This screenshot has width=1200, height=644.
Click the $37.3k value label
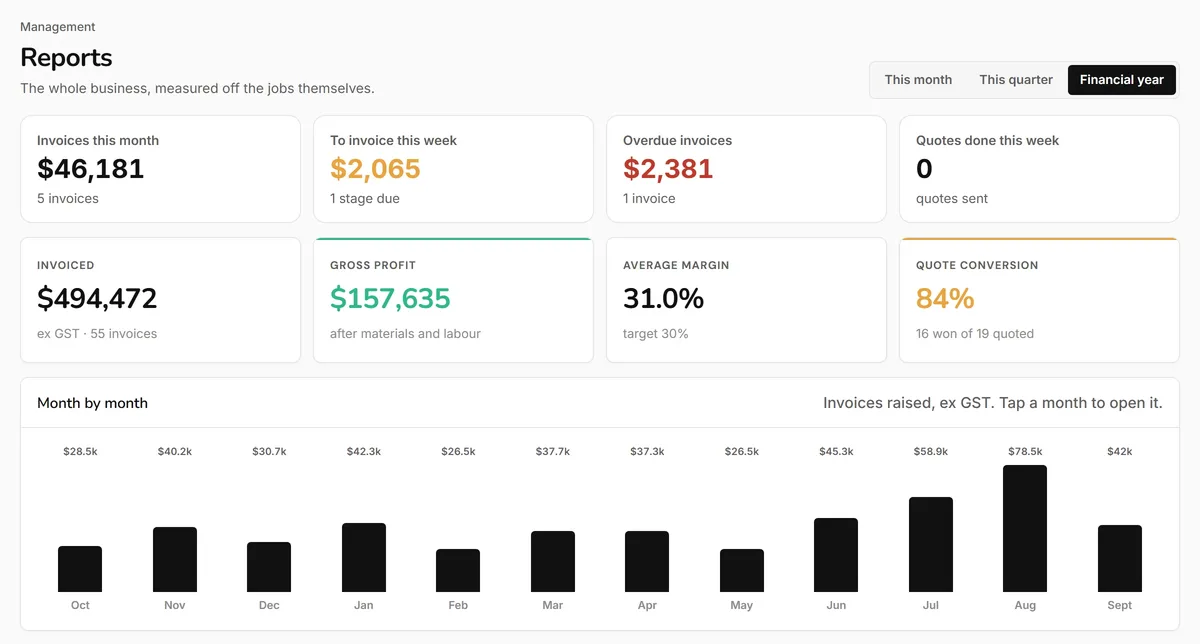pyautogui.click(x=647, y=452)
